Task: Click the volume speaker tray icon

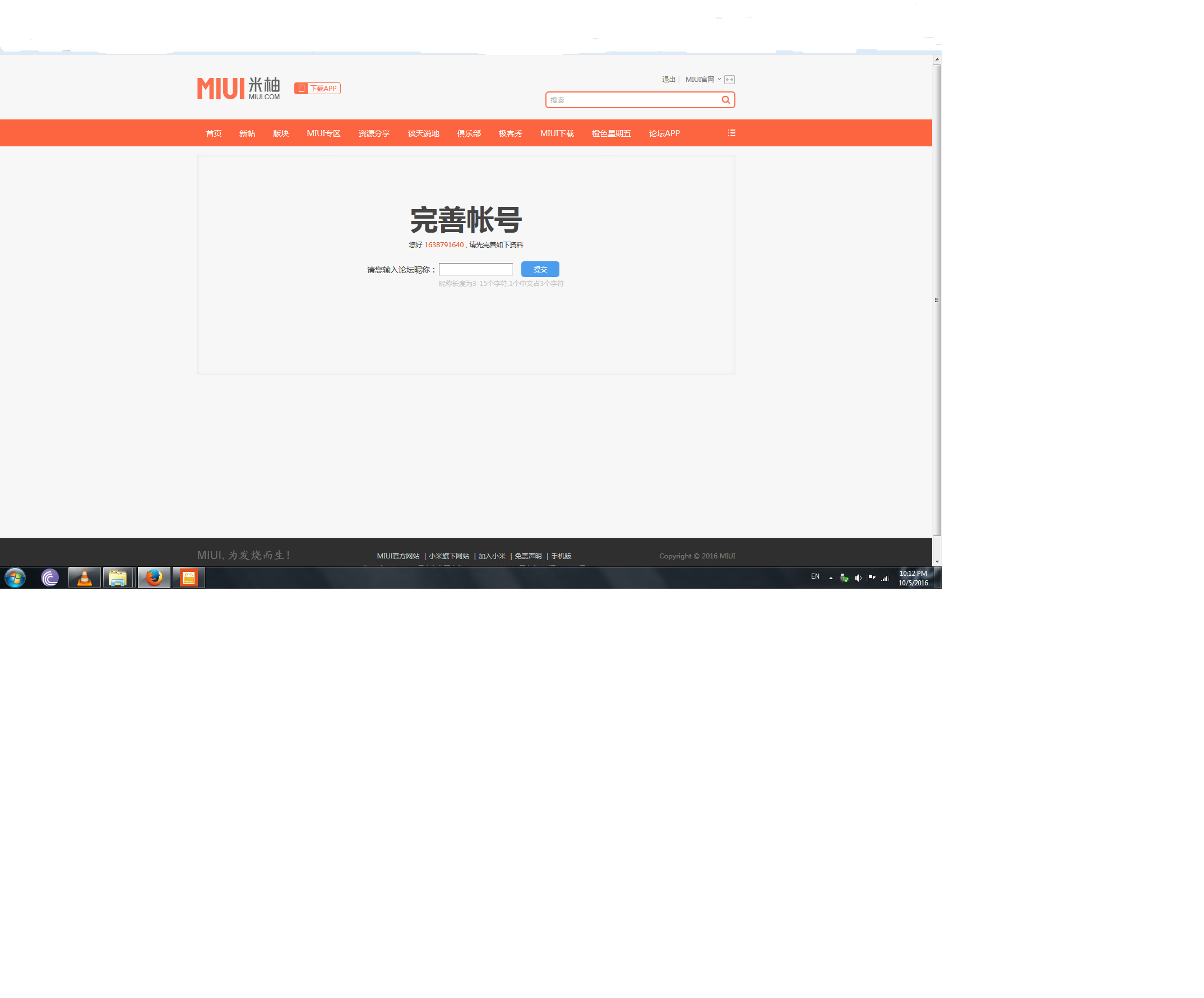Action: click(x=858, y=578)
